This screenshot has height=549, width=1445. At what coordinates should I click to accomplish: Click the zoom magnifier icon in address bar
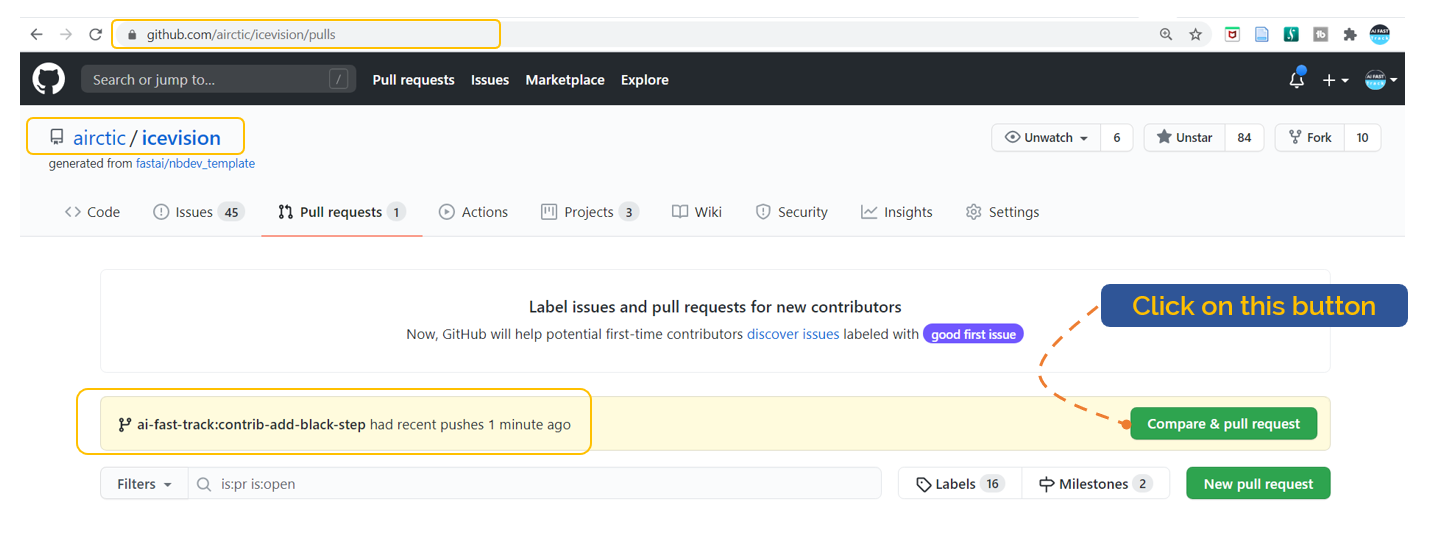click(1166, 34)
